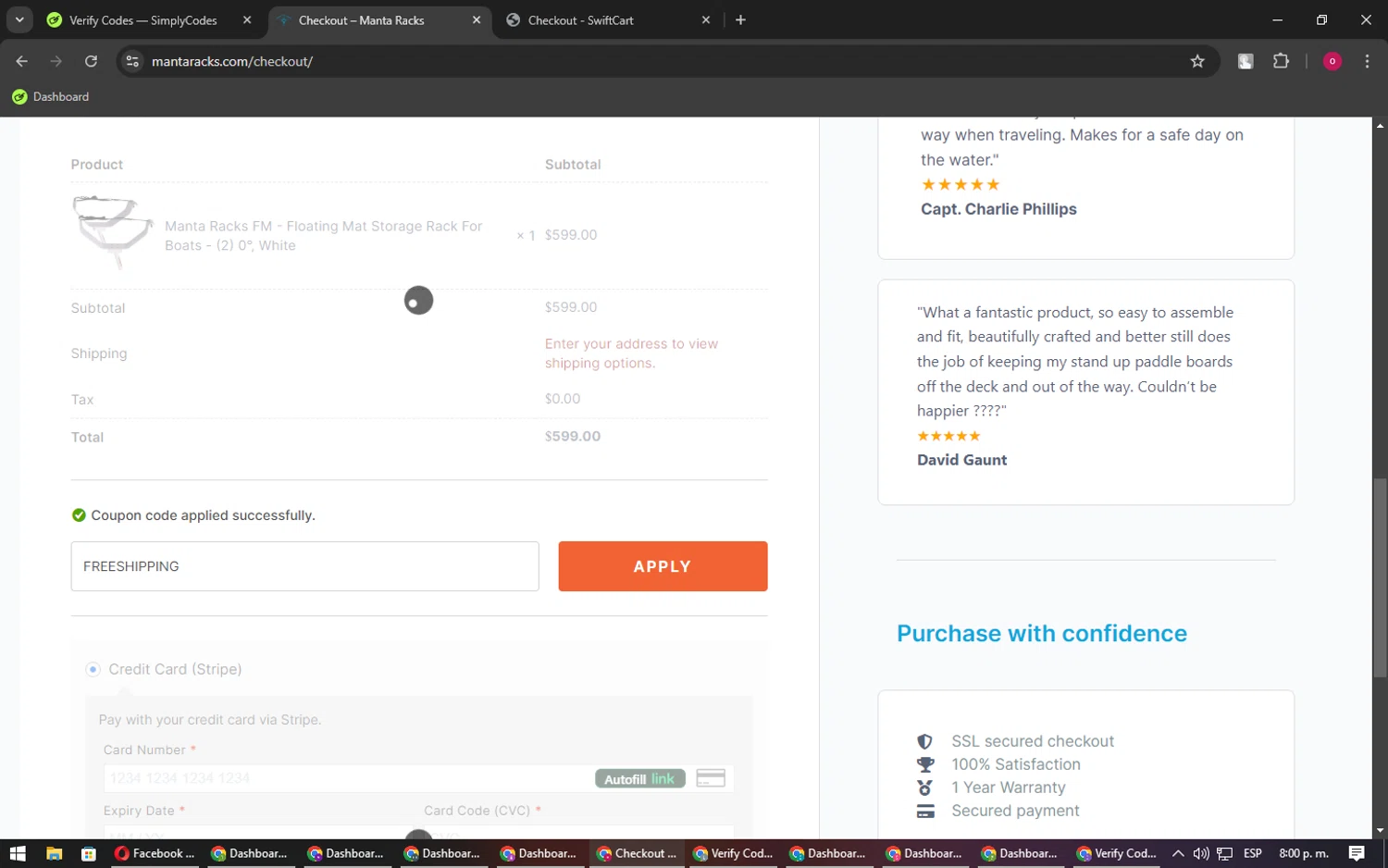Open a new browser tab
The width and height of the screenshot is (1388, 868).
(x=740, y=20)
